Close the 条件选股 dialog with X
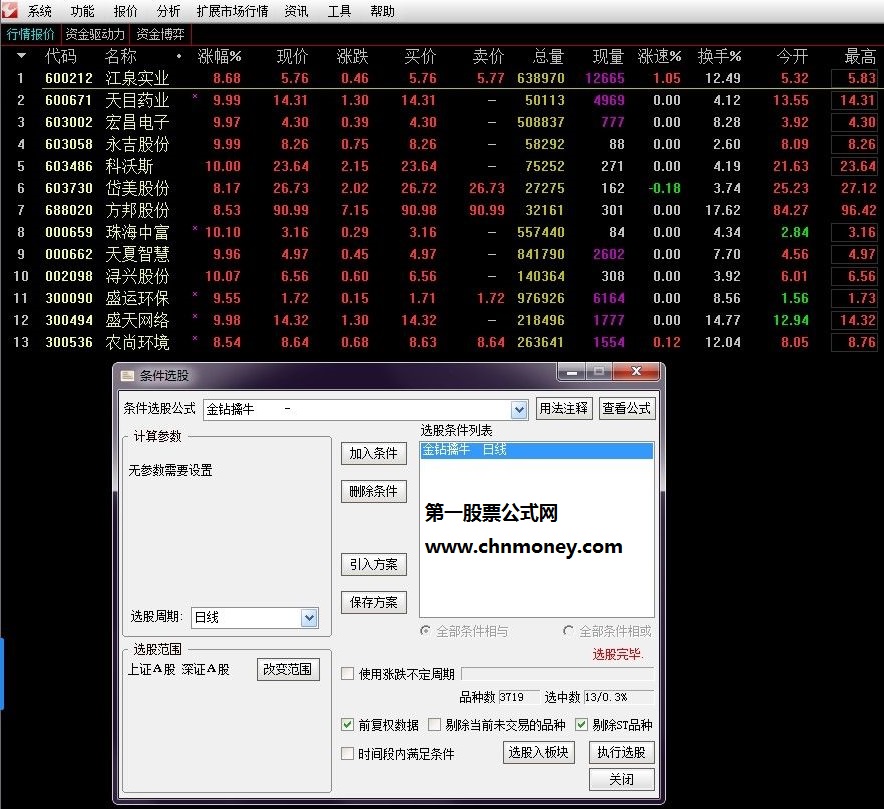 coord(636,371)
